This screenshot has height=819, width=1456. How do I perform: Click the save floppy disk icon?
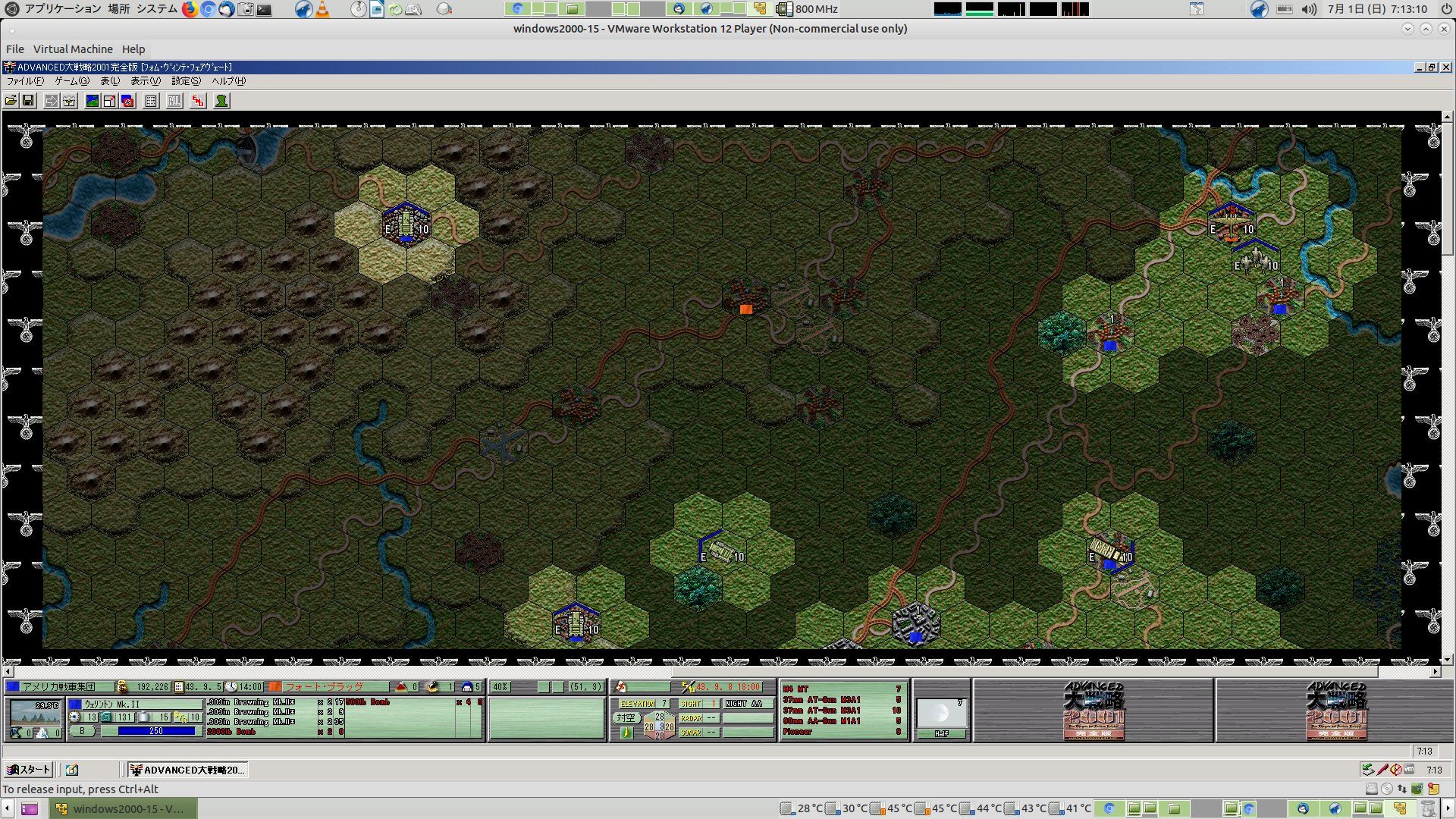28,101
